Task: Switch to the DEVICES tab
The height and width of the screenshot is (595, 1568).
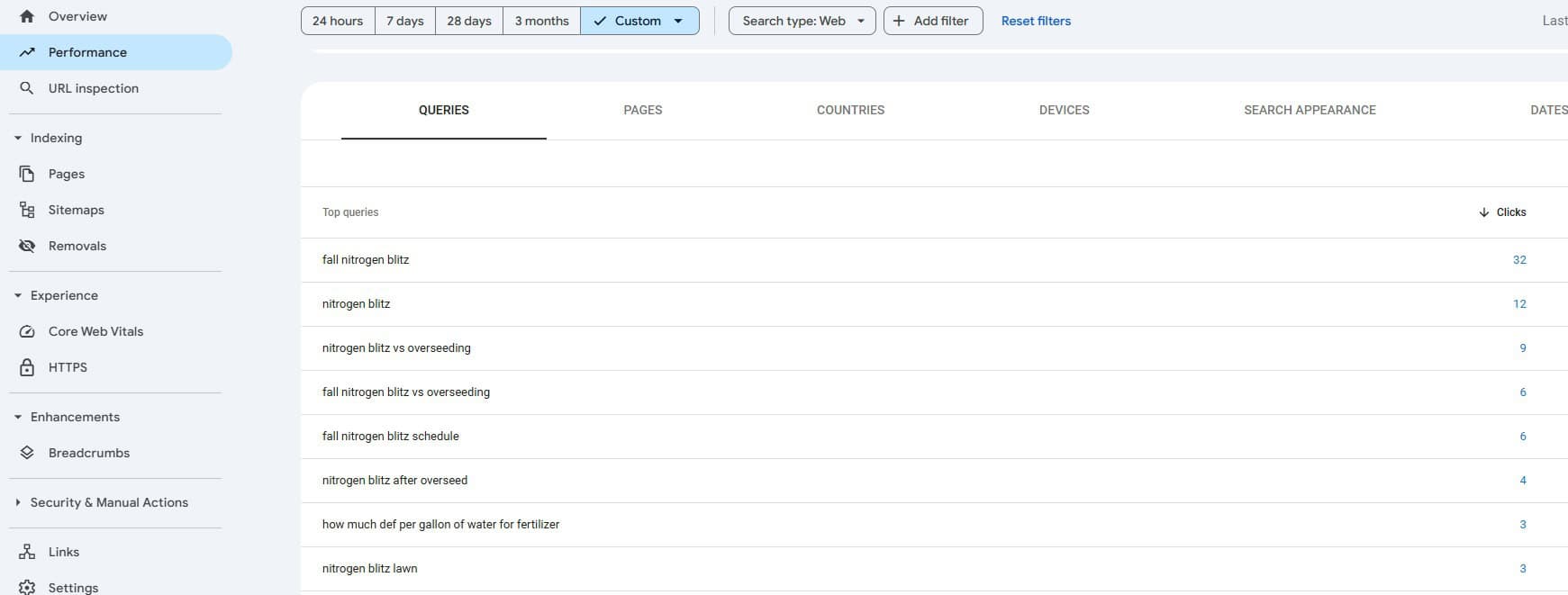Action: (1065, 110)
